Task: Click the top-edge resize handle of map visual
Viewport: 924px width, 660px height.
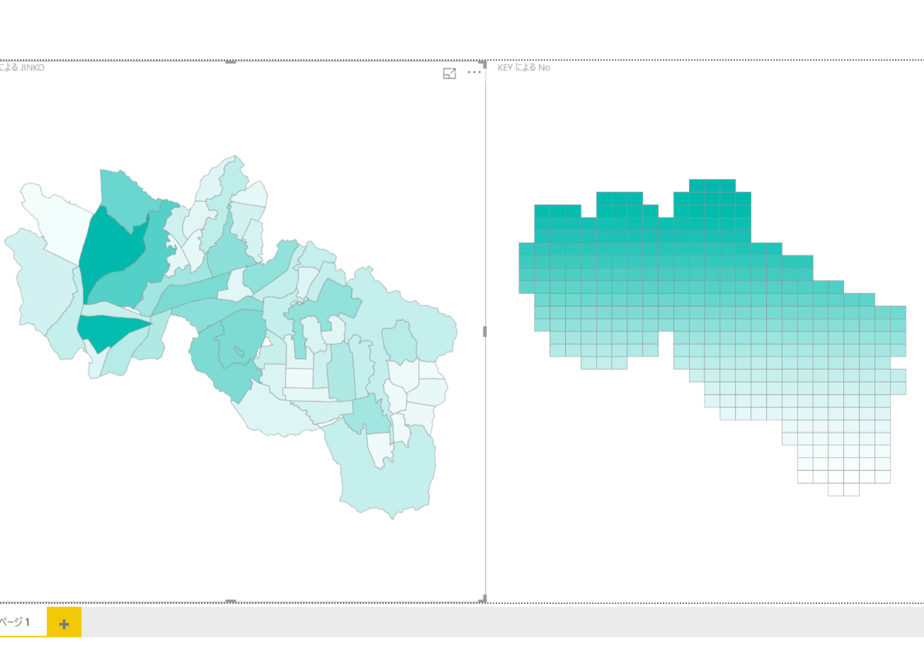Action: click(x=231, y=61)
